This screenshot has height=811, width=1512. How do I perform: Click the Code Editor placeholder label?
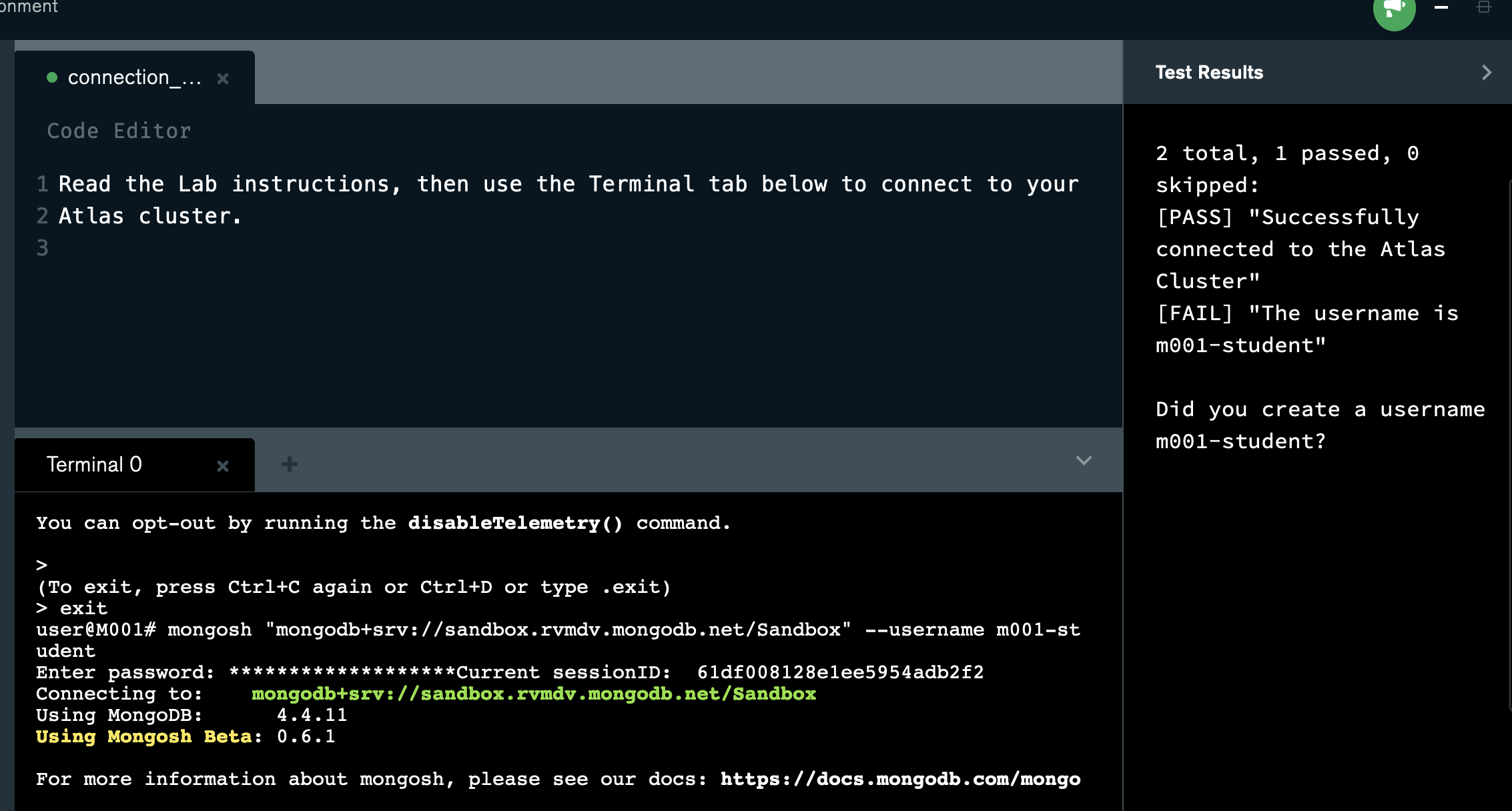(119, 131)
